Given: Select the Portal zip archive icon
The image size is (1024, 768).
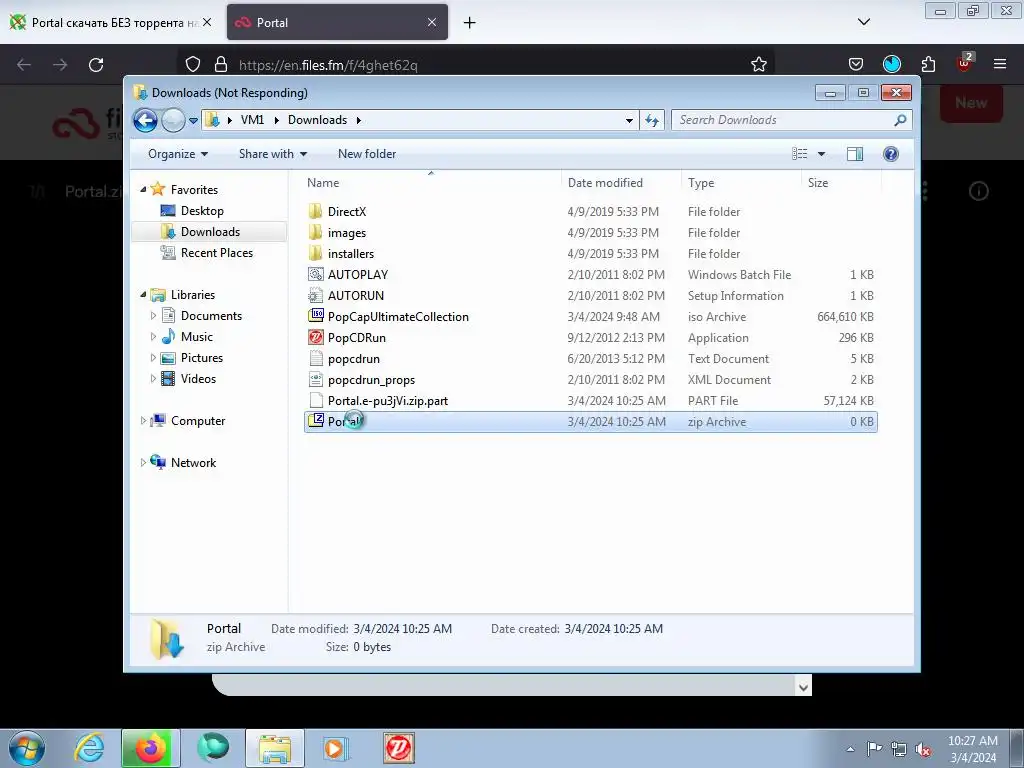Looking at the screenshot, I should coord(315,421).
